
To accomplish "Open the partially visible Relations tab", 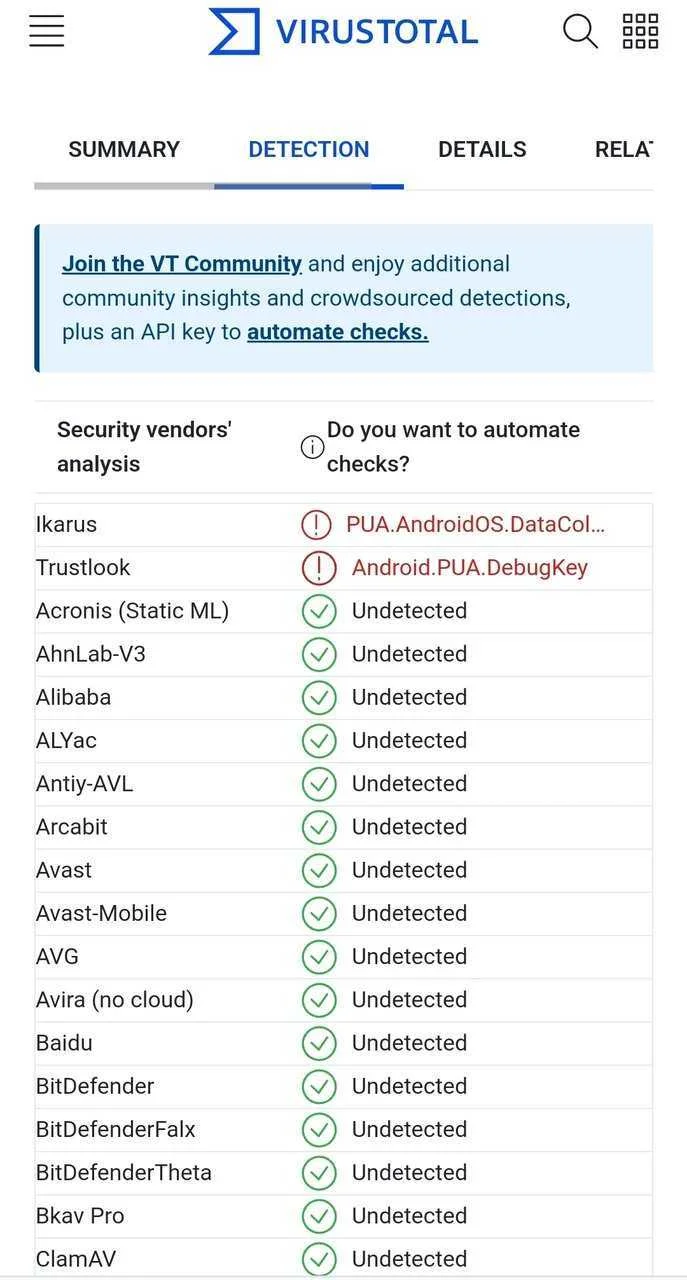I will (623, 150).
